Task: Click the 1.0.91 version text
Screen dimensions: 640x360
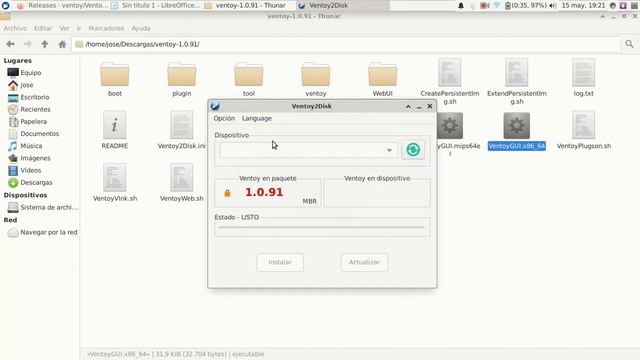Action: (264, 192)
